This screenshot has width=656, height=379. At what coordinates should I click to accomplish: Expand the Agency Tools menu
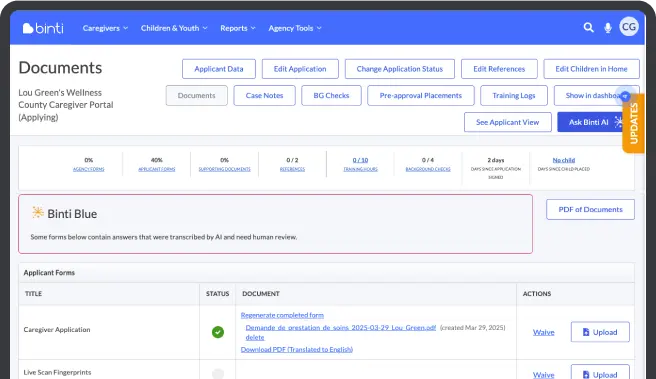pyautogui.click(x=295, y=28)
